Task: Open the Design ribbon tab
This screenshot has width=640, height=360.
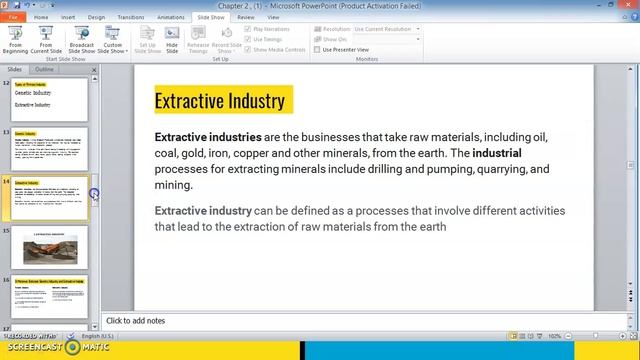Action: pyautogui.click(x=96, y=17)
